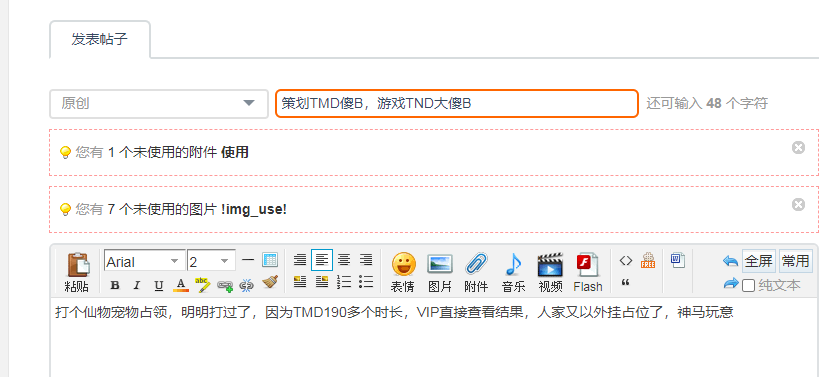The height and width of the screenshot is (377, 826).
Task: Align text left
Action: [322, 260]
